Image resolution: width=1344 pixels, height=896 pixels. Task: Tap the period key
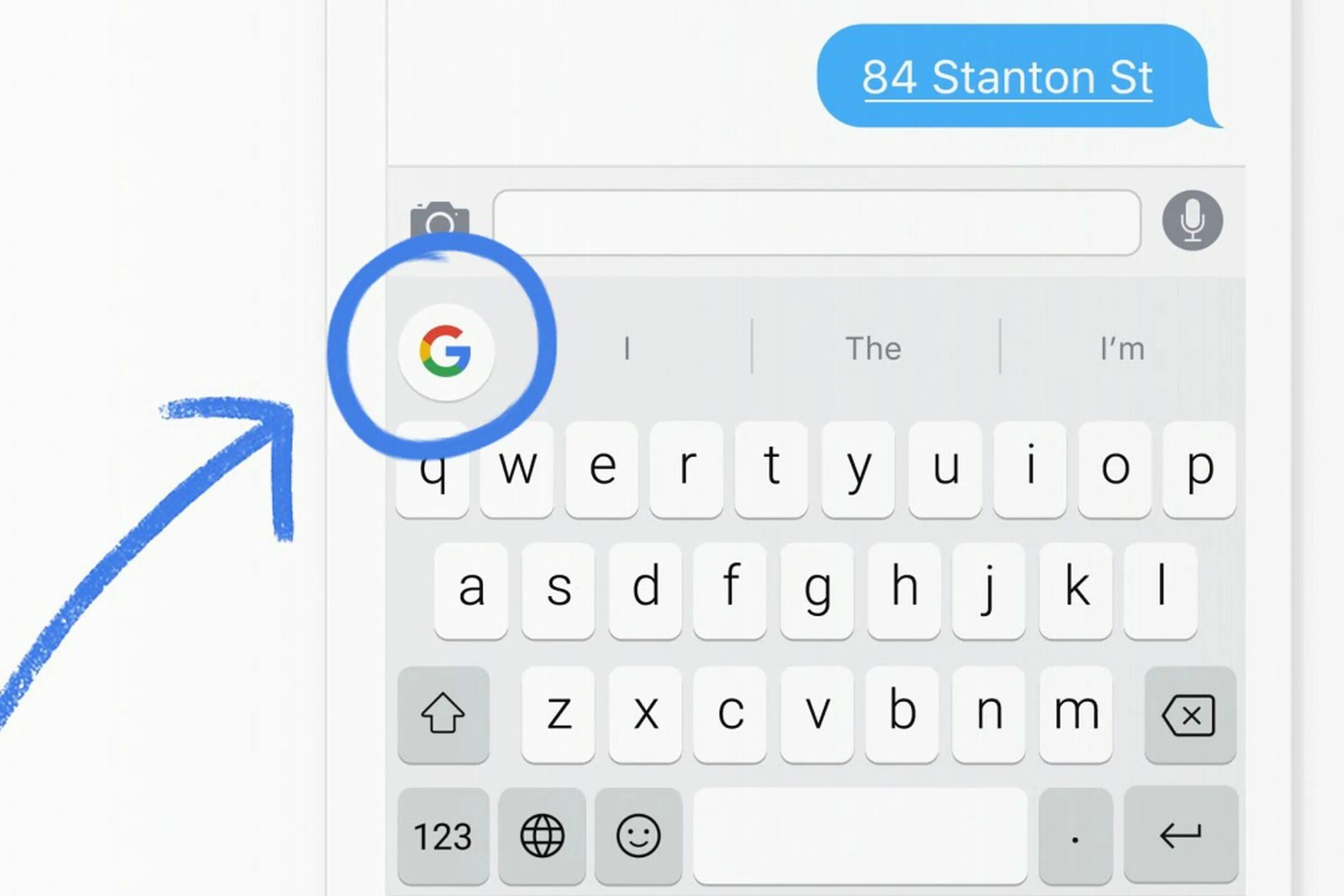tap(1075, 836)
